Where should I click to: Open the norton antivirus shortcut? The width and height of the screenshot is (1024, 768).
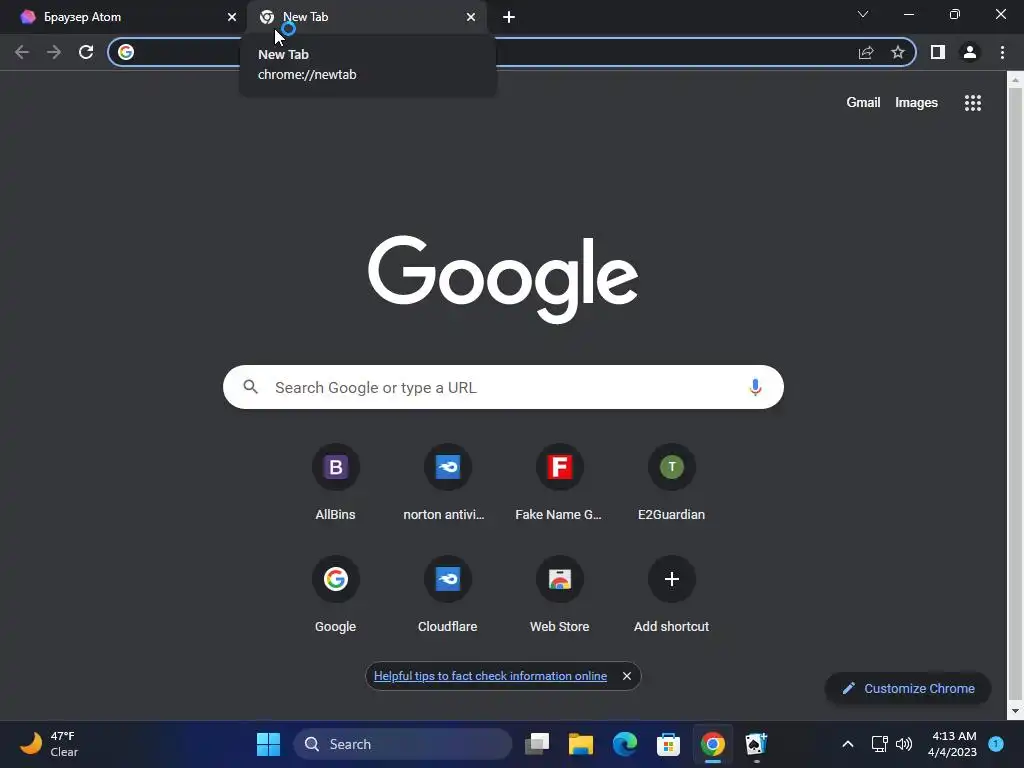(447, 483)
